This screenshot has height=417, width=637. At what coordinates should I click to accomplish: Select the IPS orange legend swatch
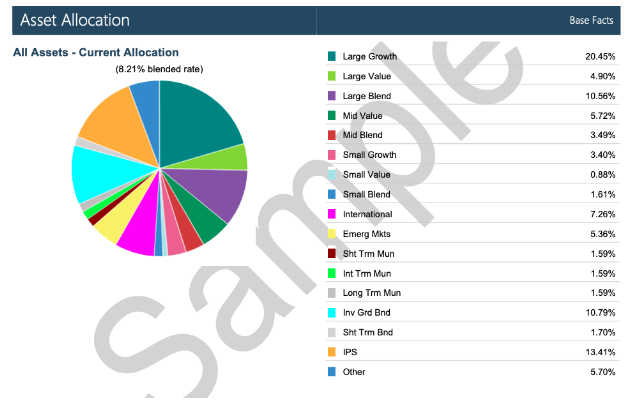coord(332,352)
